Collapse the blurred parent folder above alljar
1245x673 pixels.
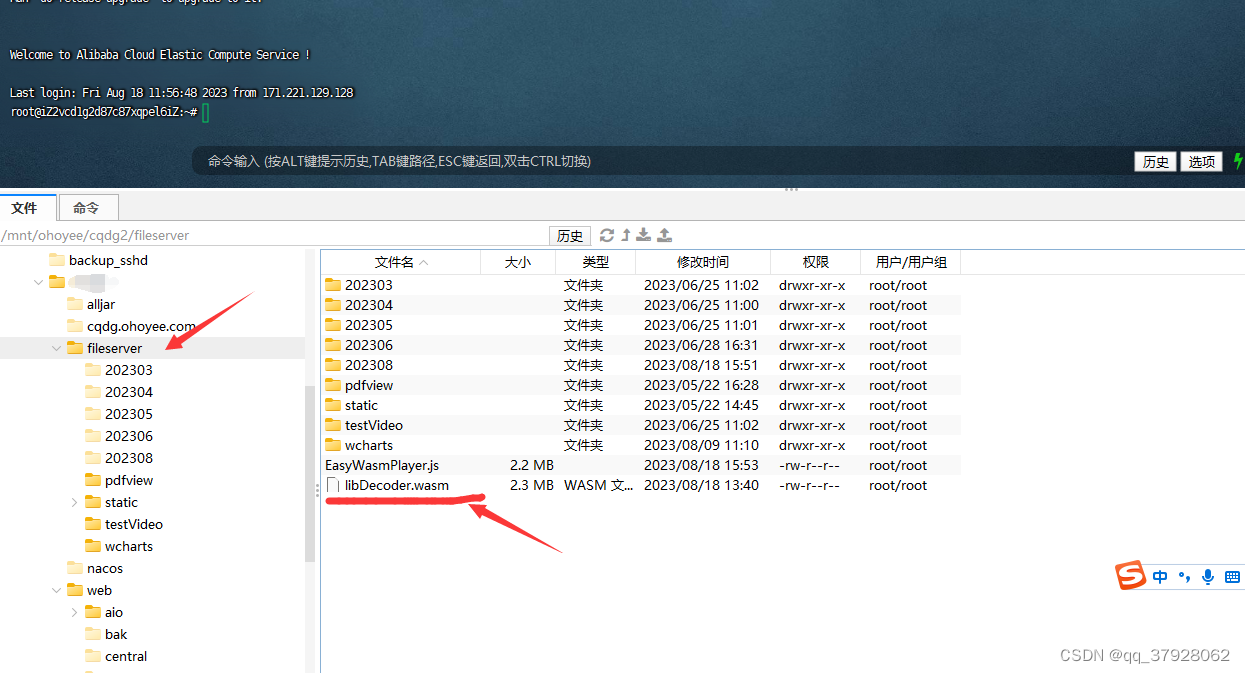(x=38, y=282)
